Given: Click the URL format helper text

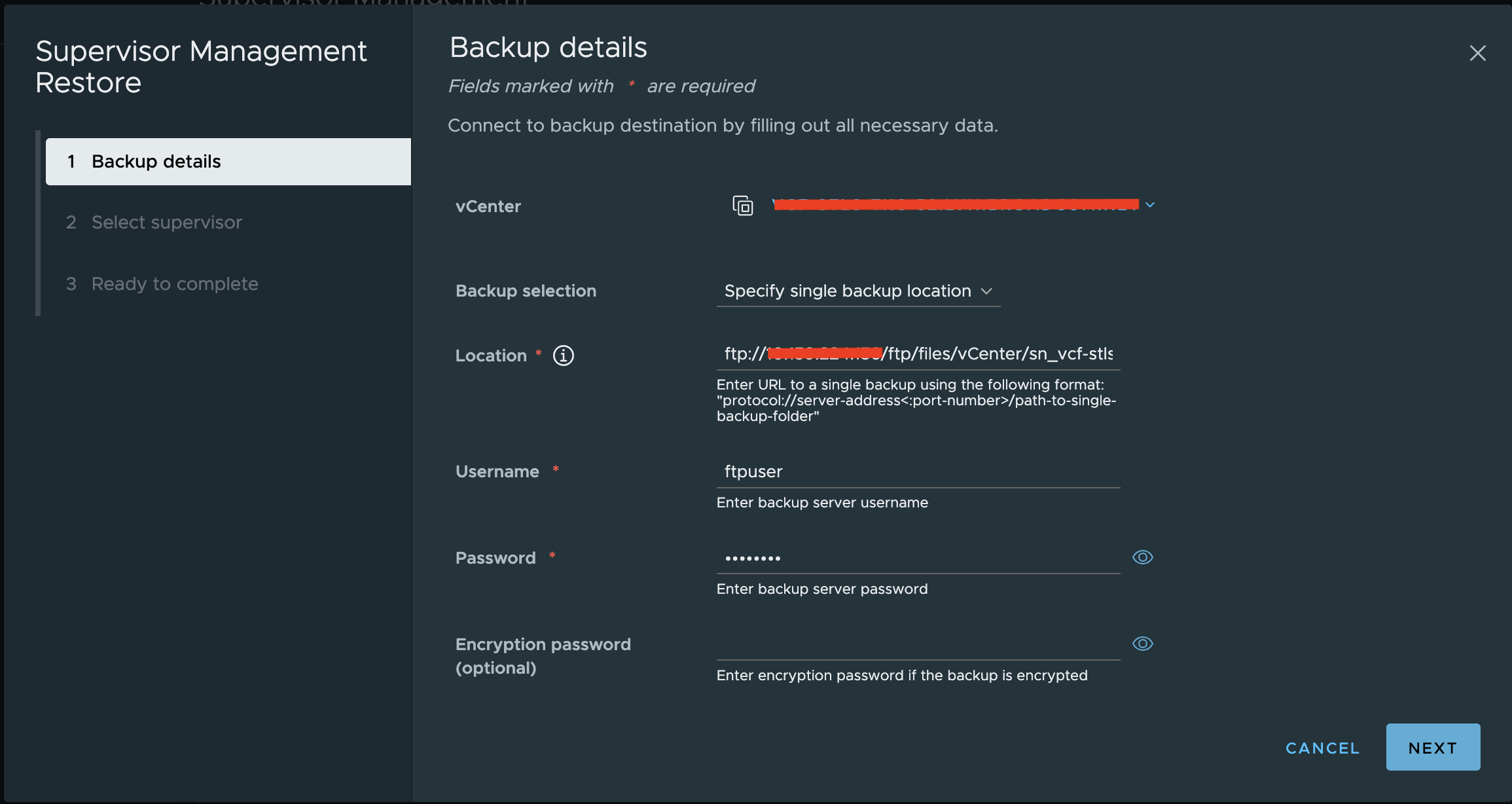Looking at the screenshot, I should [916, 401].
